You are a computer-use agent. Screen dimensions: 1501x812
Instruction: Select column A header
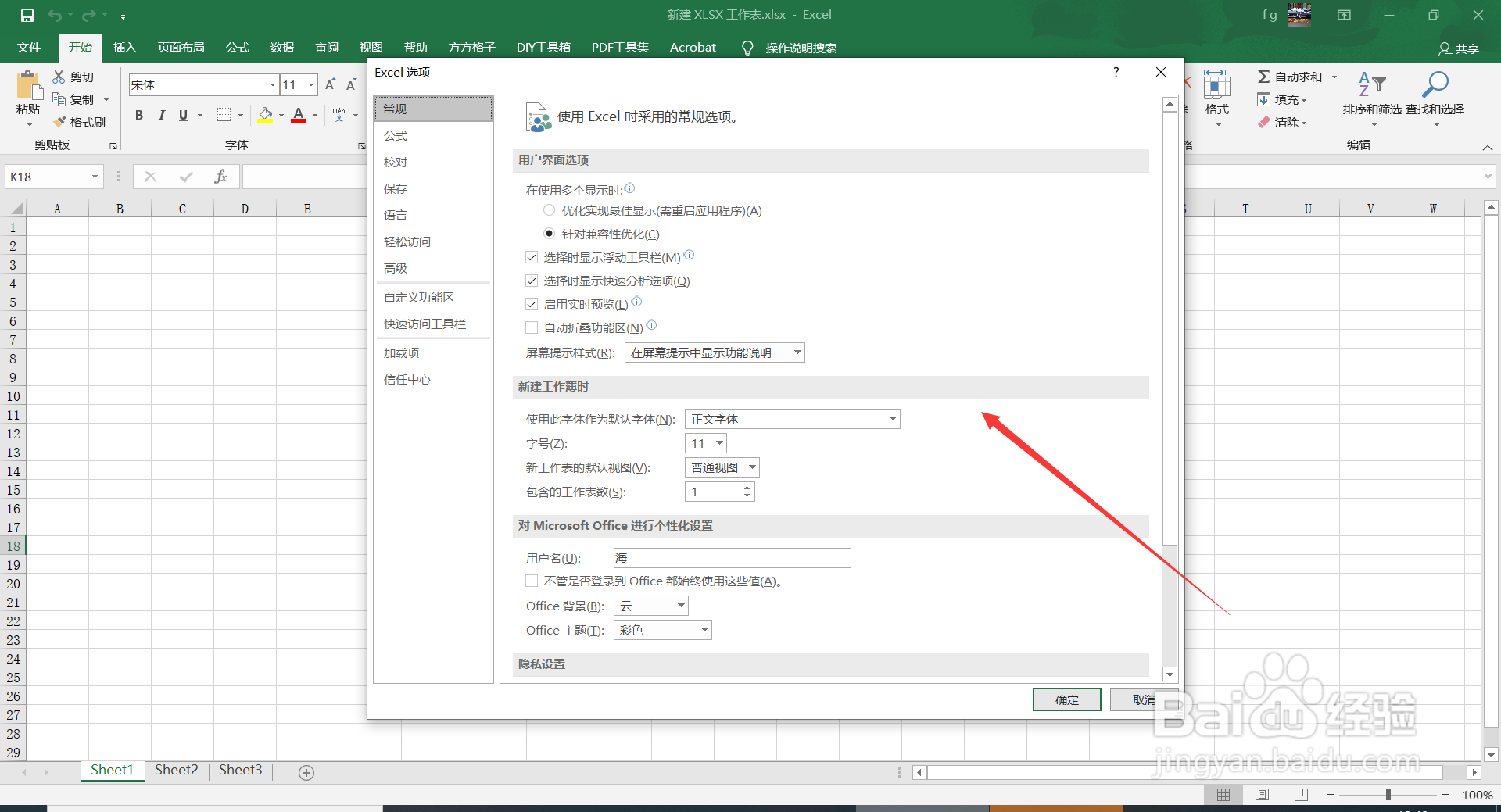pyautogui.click(x=57, y=209)
